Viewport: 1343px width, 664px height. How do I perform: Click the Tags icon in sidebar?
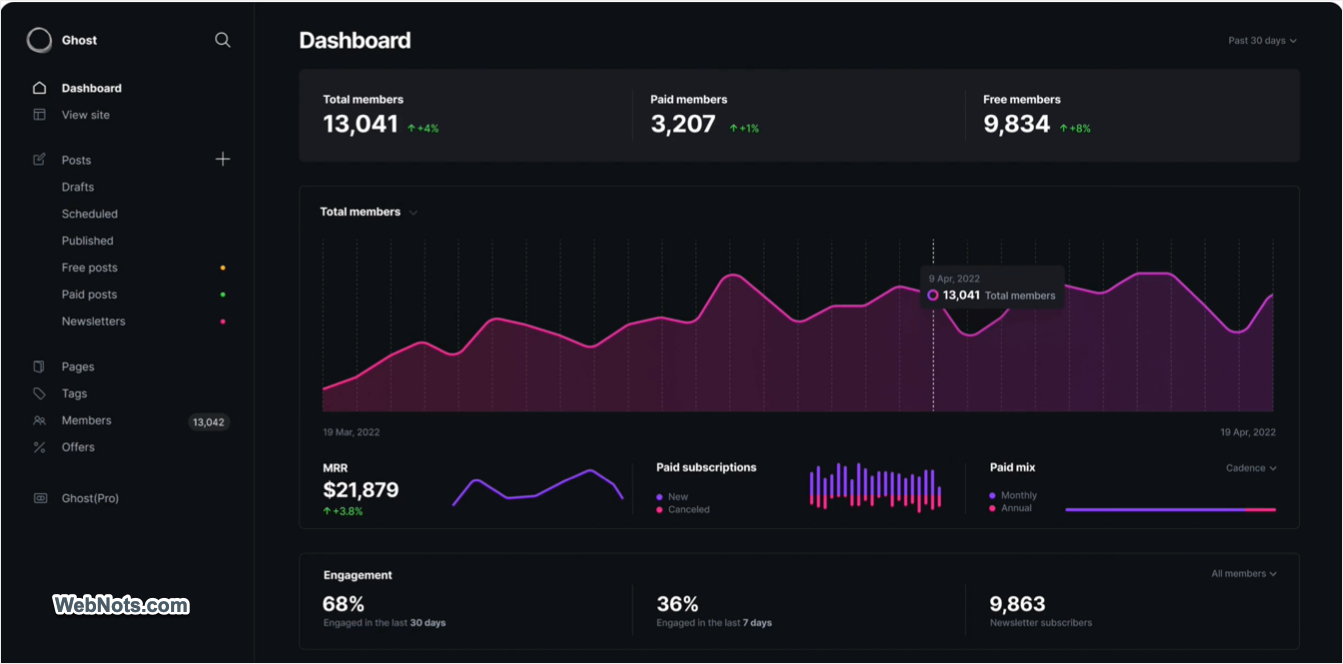pos(40,394)
